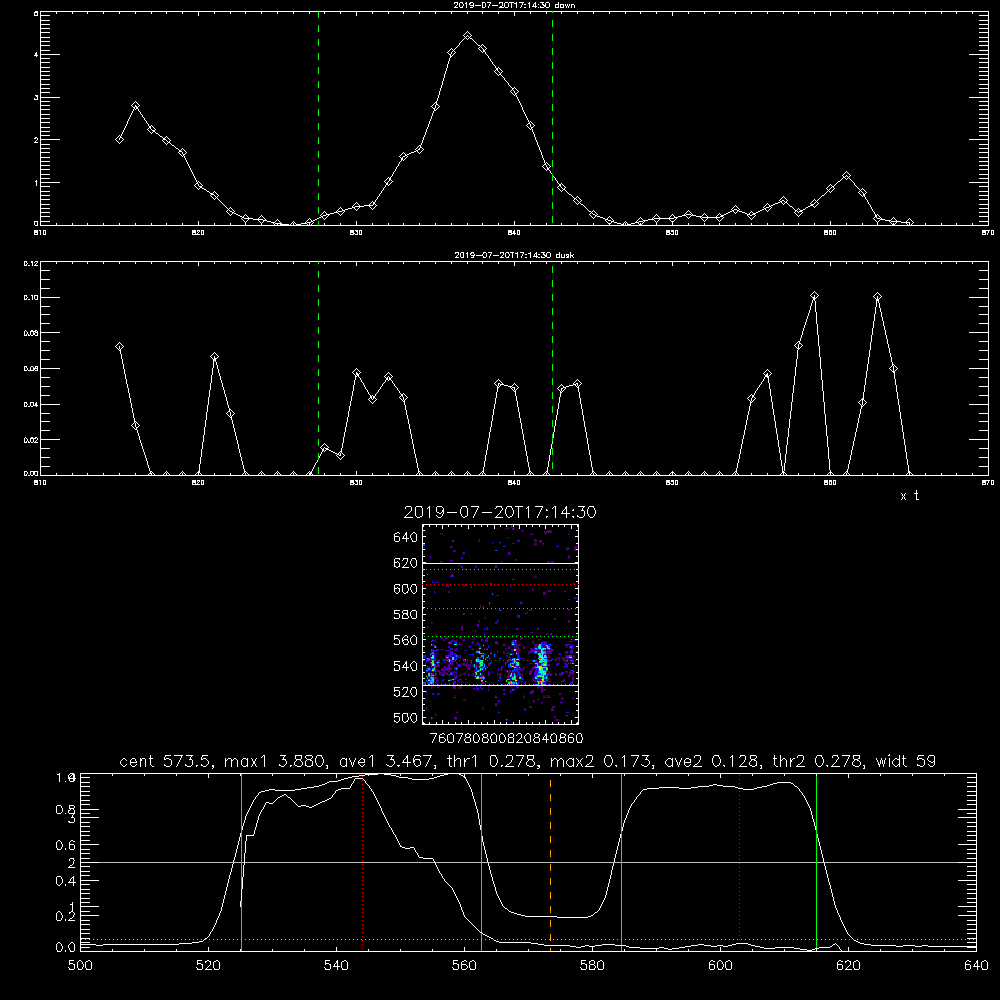This screenshot has width=1000, height=1000.
Task: Click the dawn curve's early peak diamond near 816
Action: tap(135, 105)
